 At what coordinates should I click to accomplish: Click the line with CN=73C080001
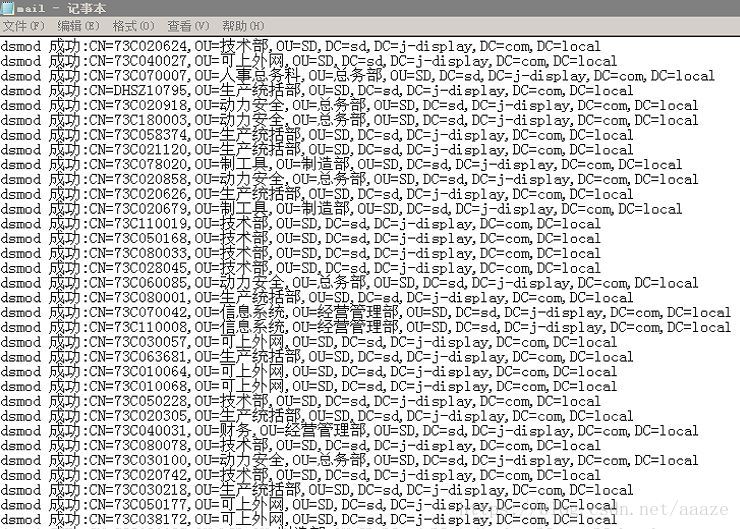click(x=317, y=298)
